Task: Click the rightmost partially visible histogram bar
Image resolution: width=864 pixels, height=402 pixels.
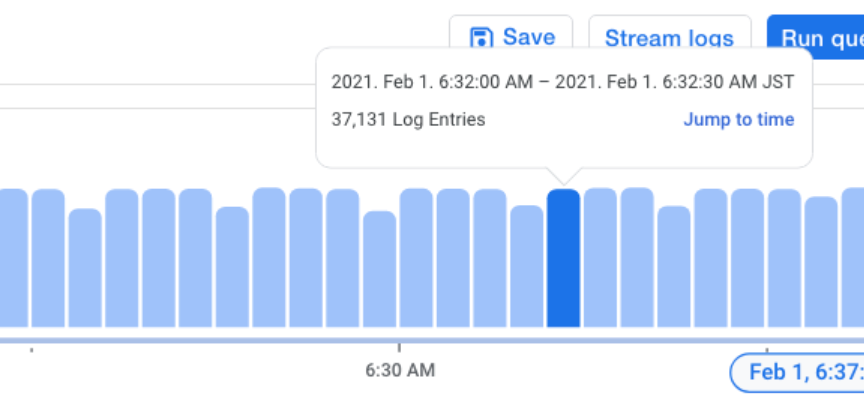Action: (853, 257)
